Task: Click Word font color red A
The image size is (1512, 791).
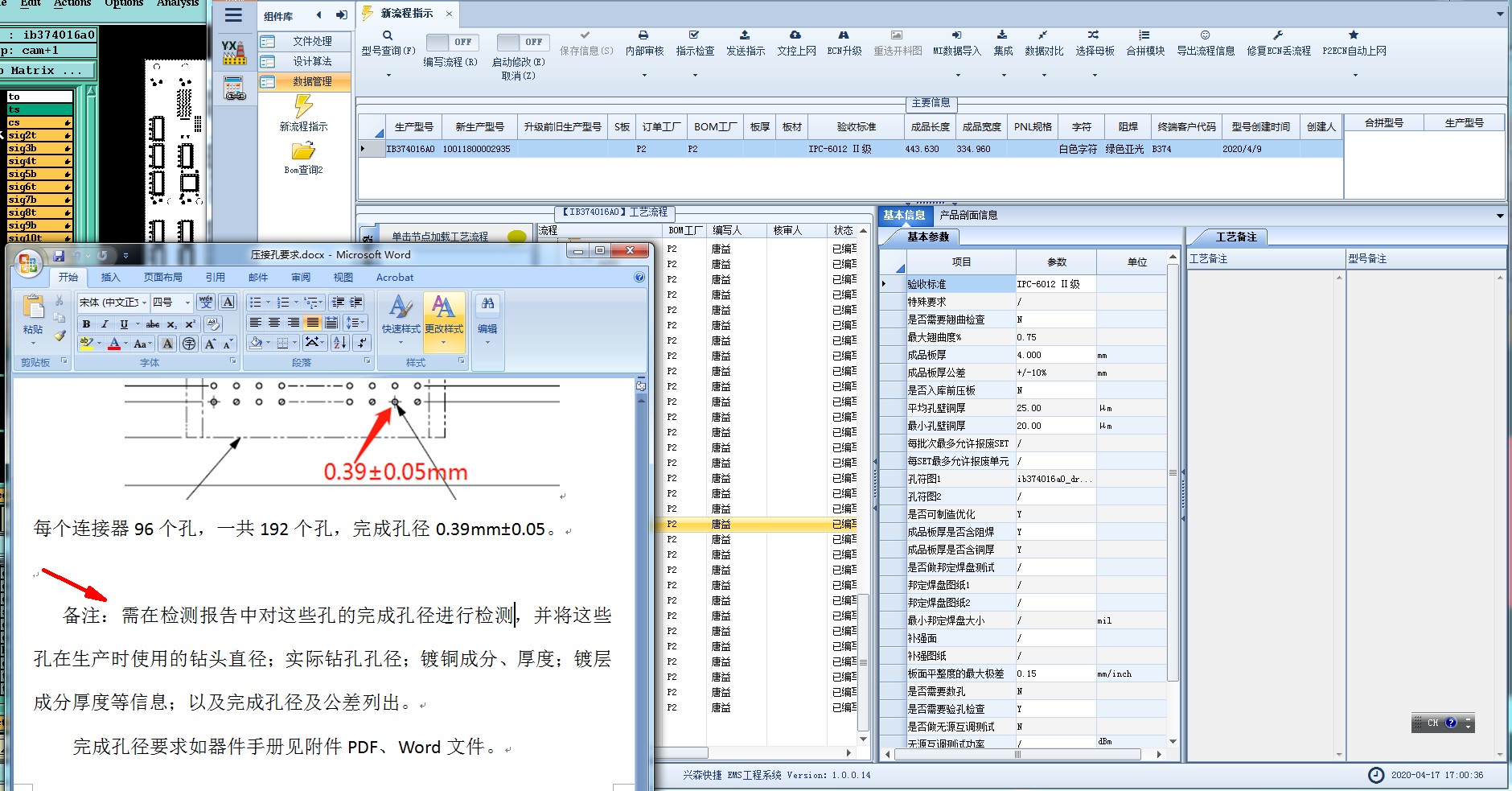Action: tap(114, 344)
